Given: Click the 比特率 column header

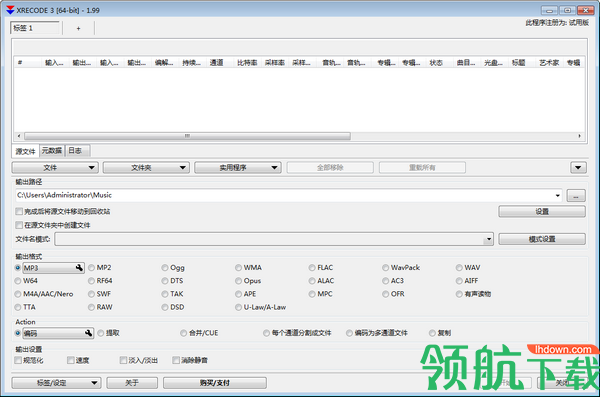Looking at the screenshot, I should tap(247, 62).
